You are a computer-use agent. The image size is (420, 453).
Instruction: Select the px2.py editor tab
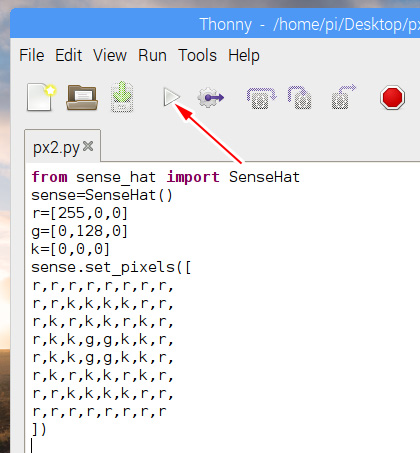[x=56, y=147]
